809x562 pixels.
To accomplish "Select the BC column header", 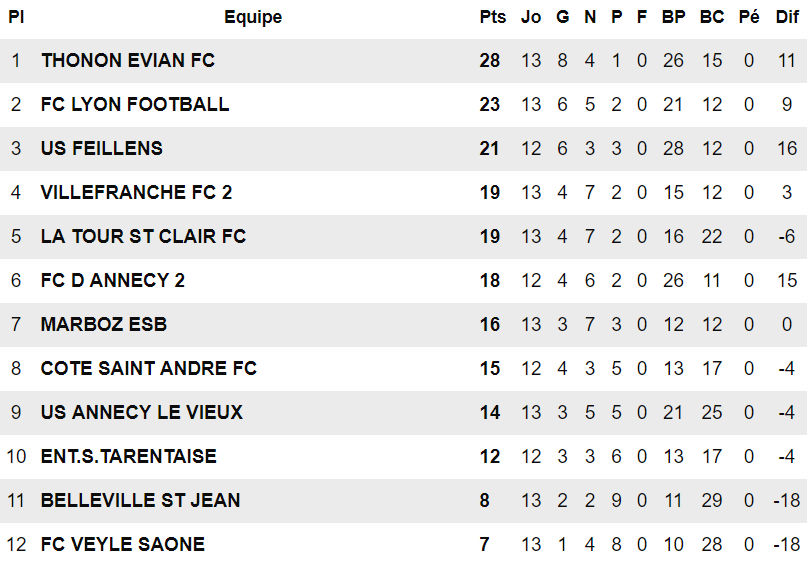I will (712, 17).
